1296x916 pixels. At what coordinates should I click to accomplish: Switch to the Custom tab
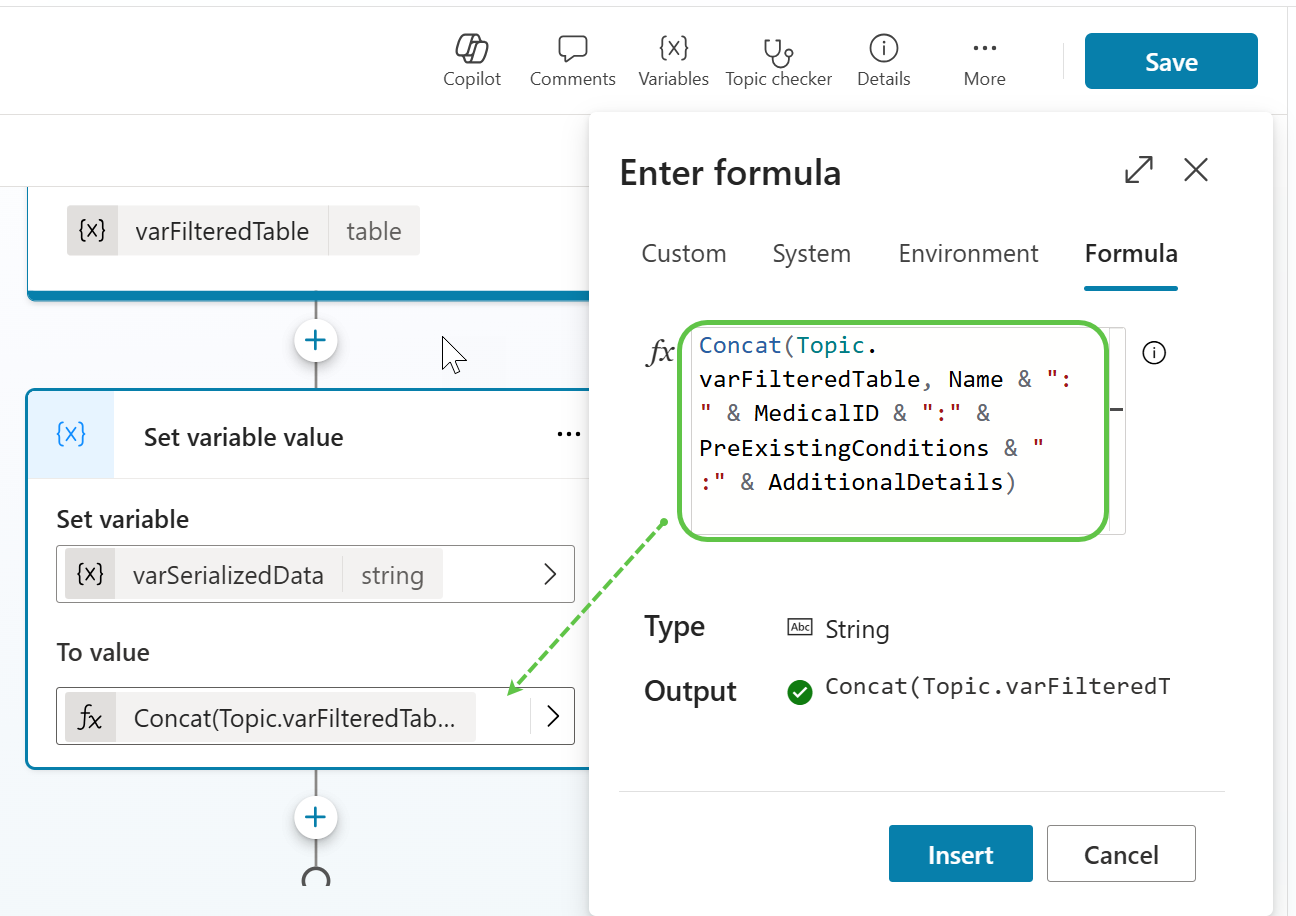point(684,254)
